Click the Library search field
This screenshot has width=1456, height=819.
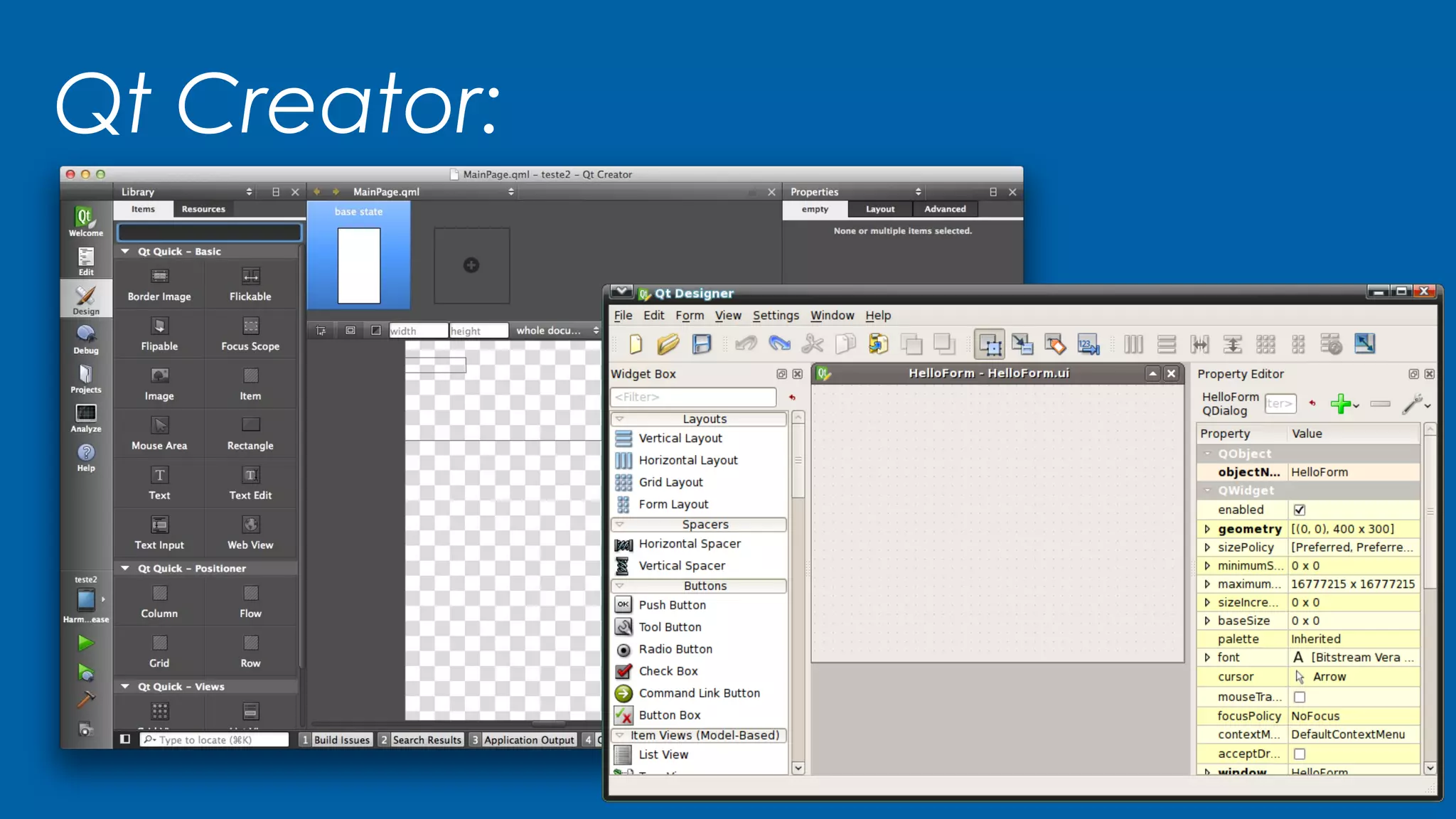(210, 232)
